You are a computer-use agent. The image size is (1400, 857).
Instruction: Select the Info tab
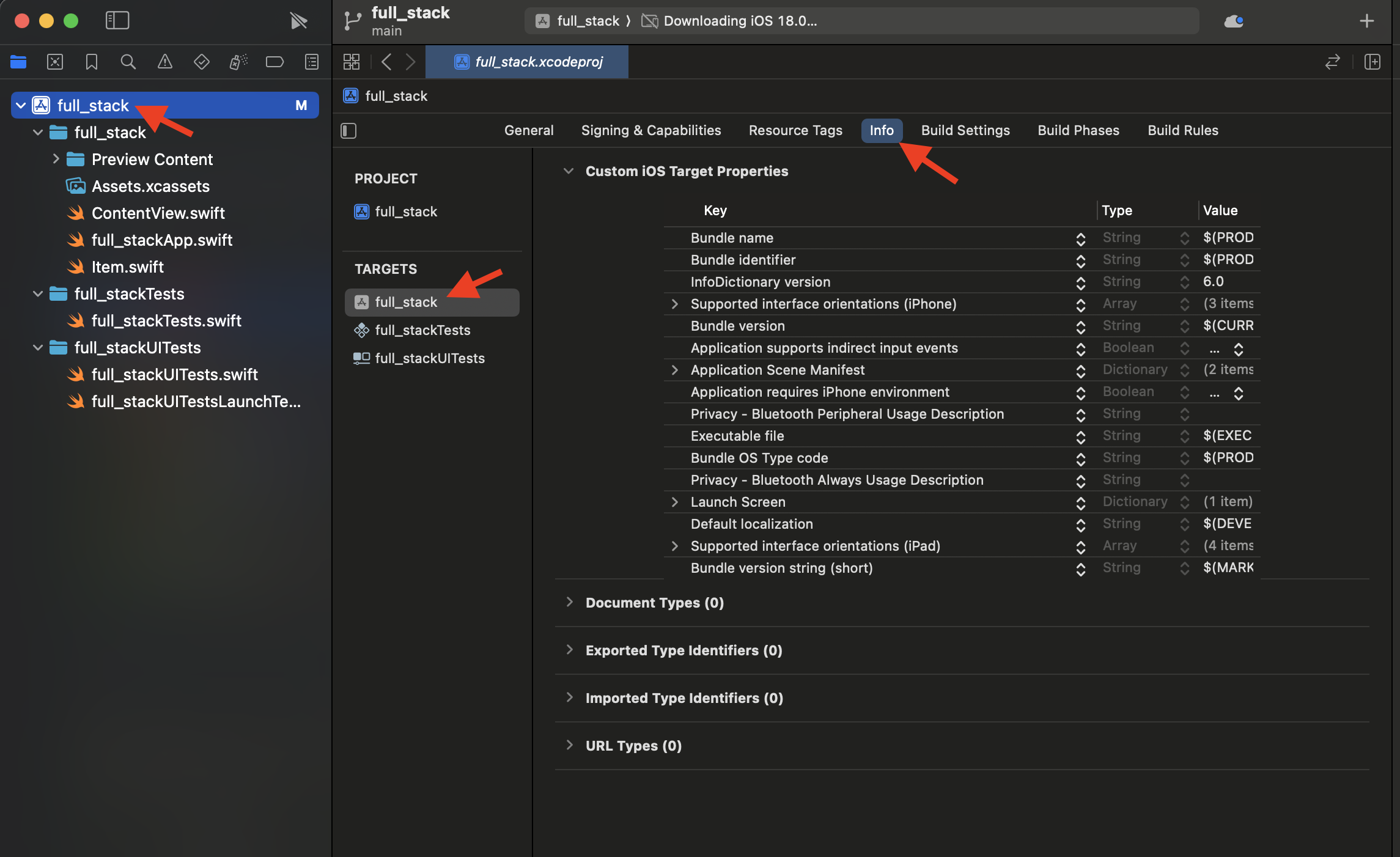click(x=882, y=130)
